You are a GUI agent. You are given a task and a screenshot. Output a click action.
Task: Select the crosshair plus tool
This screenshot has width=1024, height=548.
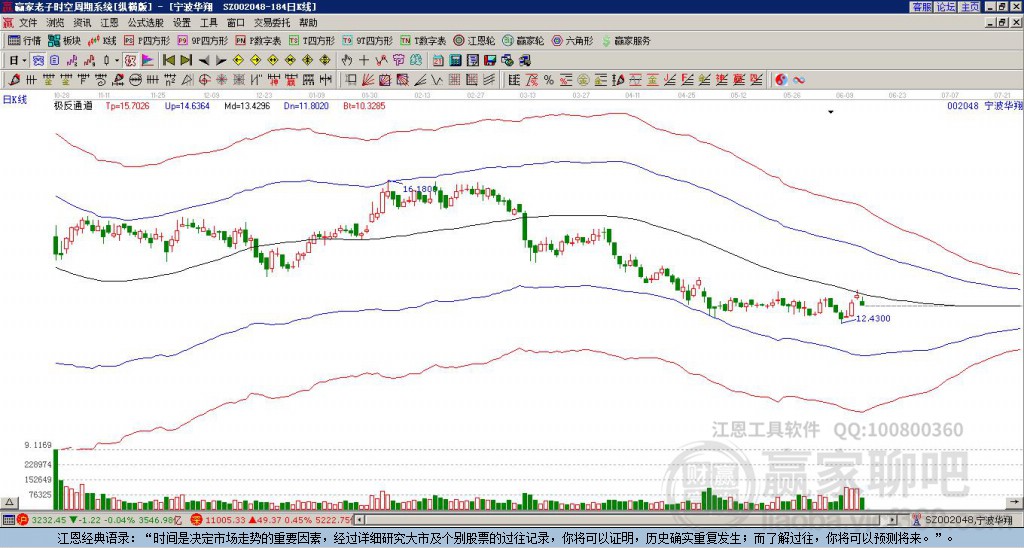click(x=364, y=61)
